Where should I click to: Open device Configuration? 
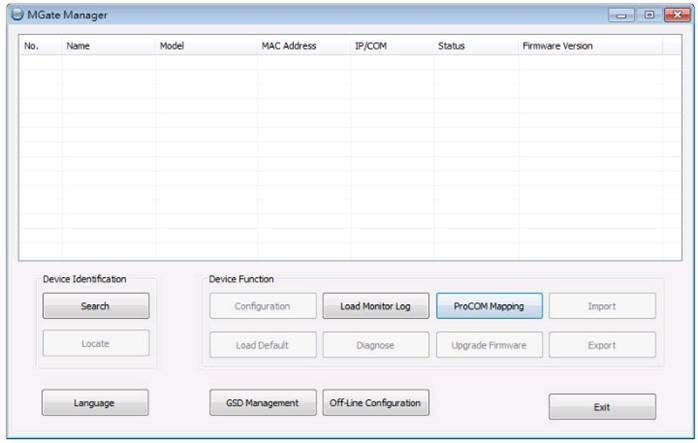262,306
